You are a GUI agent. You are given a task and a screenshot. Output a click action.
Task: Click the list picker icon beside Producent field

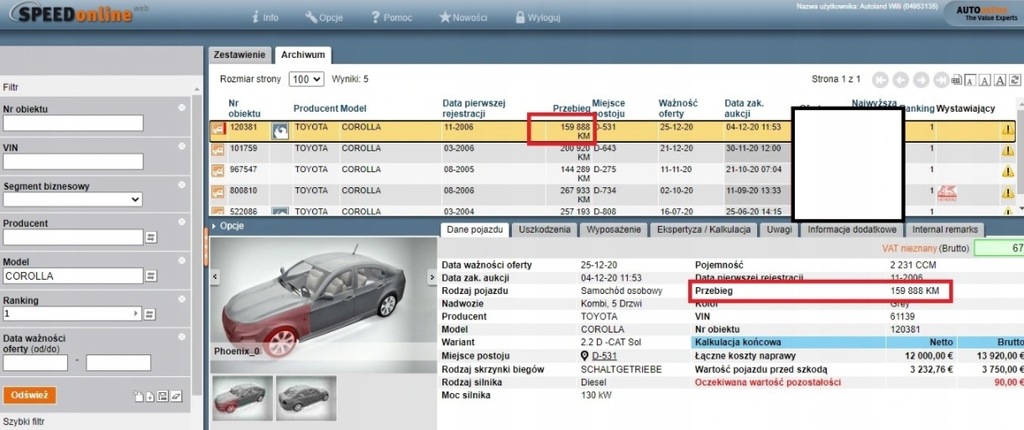tap(152, 238)
